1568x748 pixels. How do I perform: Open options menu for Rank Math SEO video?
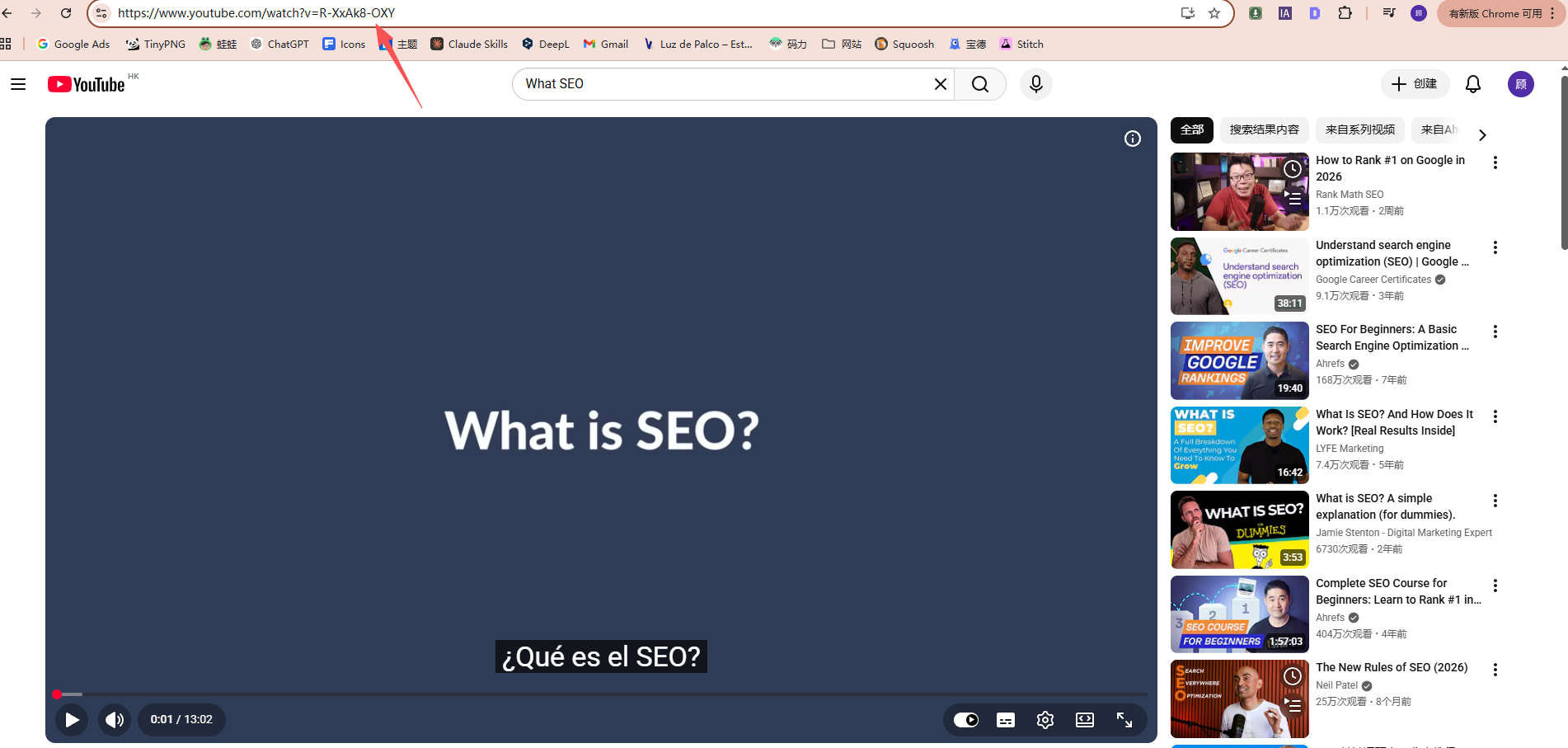tap(1495, 163)
